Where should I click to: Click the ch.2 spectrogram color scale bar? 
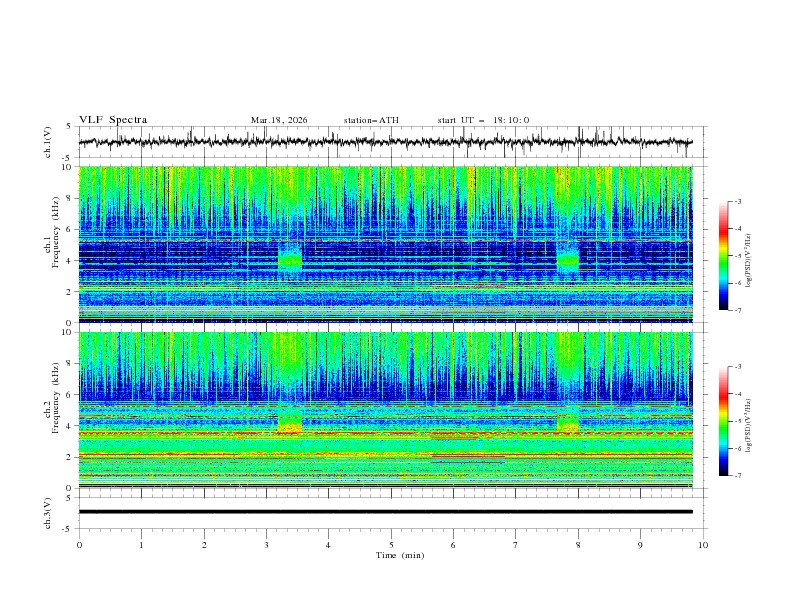click(x=723, y=421)
